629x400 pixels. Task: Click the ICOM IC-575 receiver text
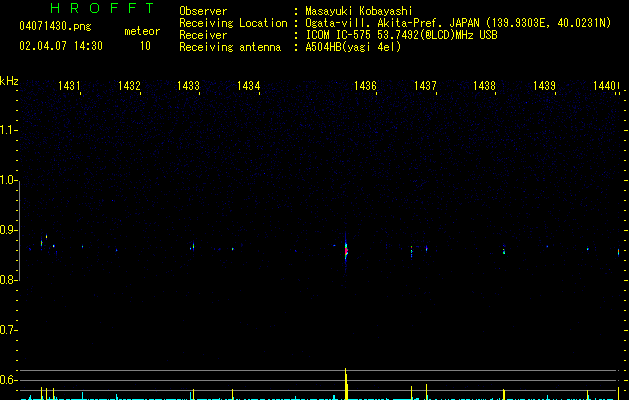click(x=401, y=35)
